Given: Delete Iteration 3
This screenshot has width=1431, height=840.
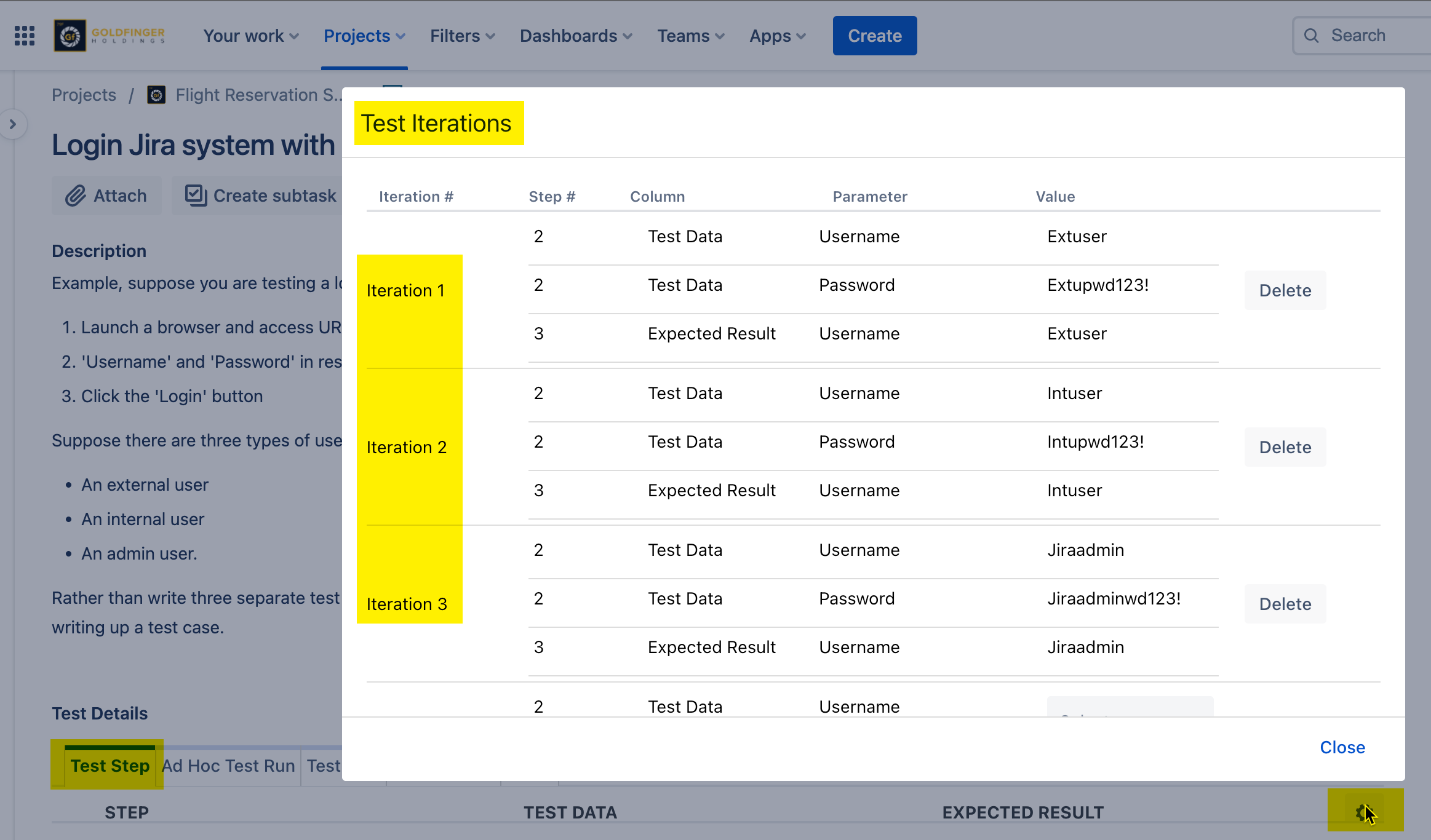Looking at the screenshot, I should tap(1285, 604).
